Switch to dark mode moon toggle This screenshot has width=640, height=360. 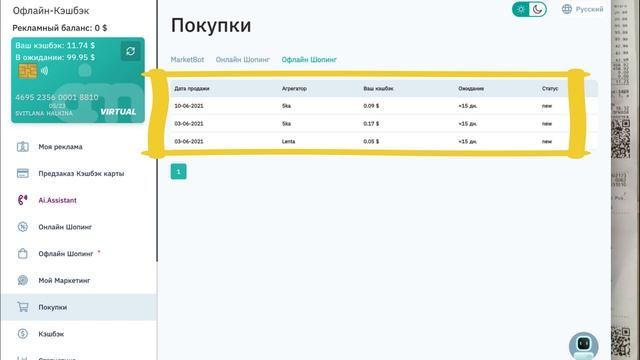(x=538, y=9)
